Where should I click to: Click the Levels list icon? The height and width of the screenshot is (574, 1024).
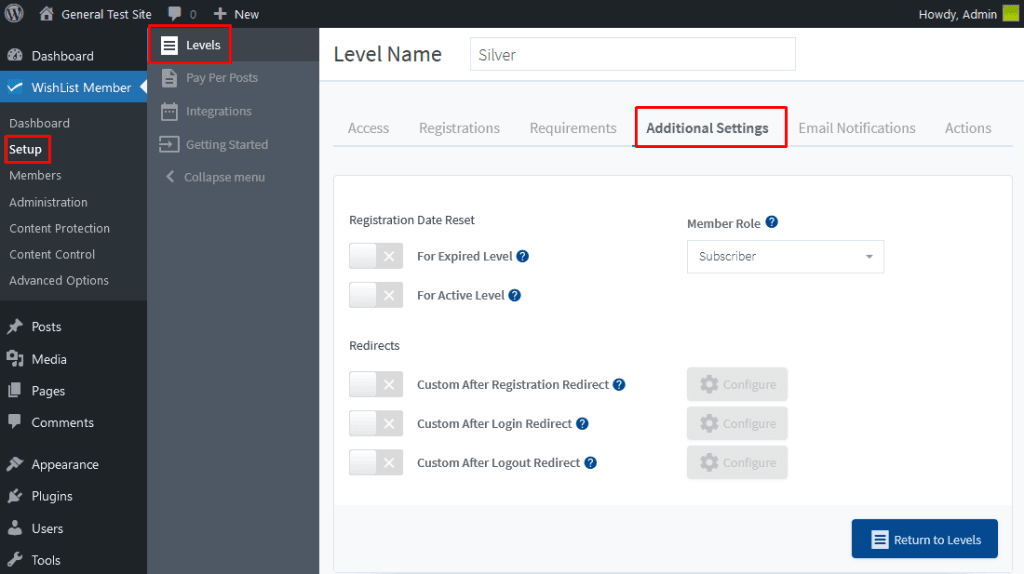[x=169, y=45]
